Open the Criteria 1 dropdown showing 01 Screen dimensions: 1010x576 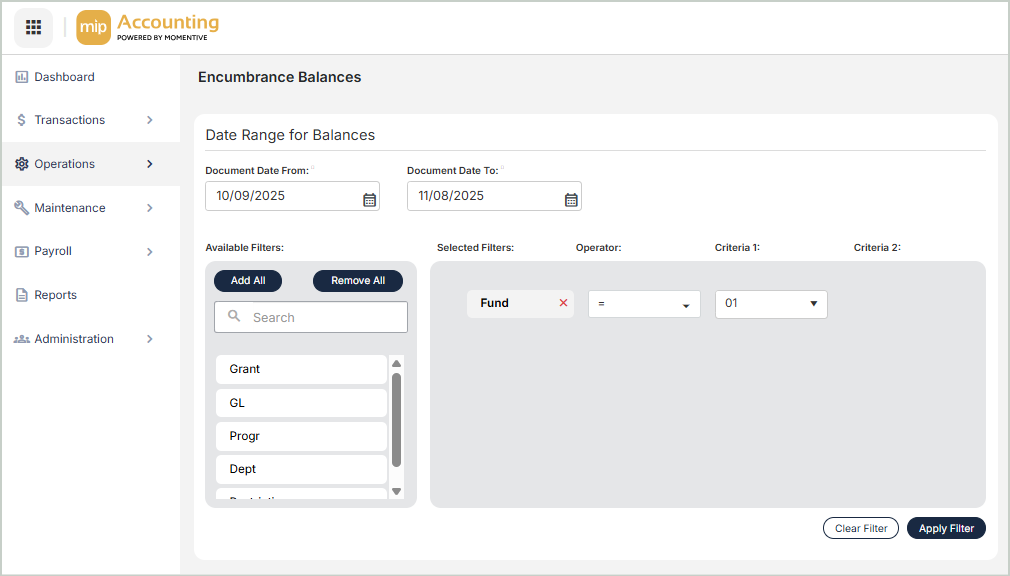[770, 304]
